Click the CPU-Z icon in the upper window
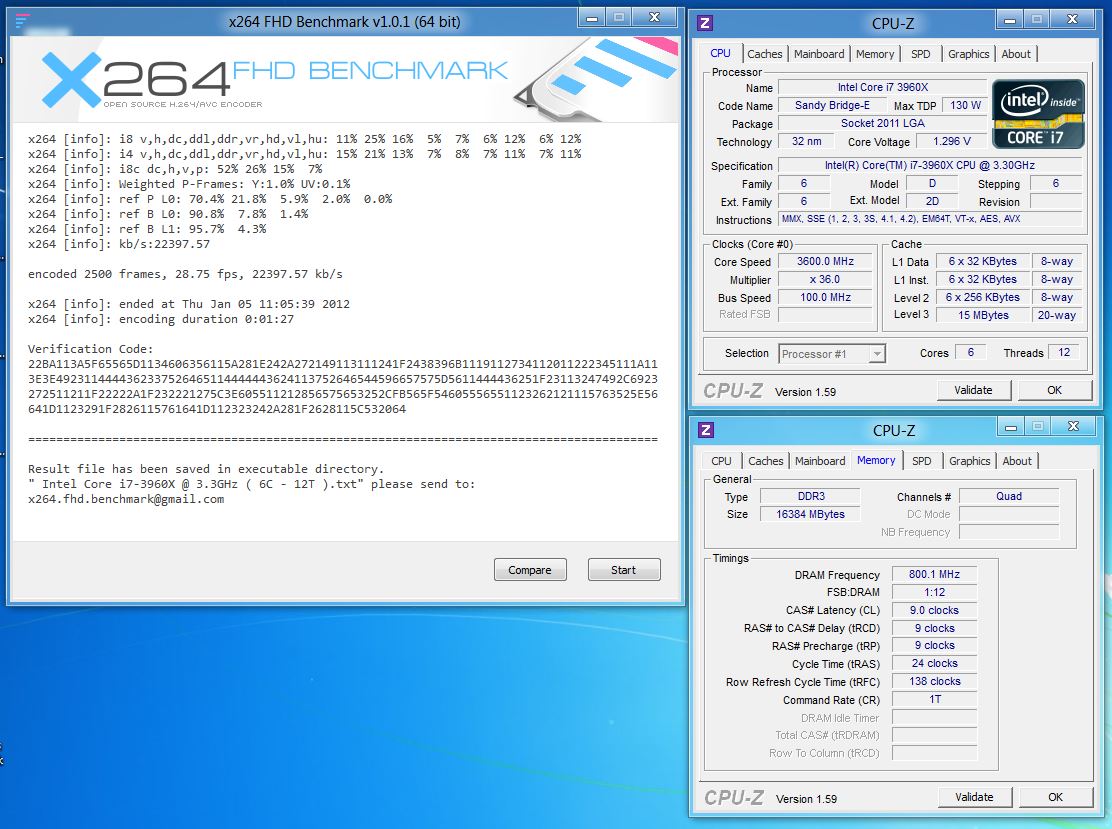The width and height of the screenshot is (1112, 829). 705,23
